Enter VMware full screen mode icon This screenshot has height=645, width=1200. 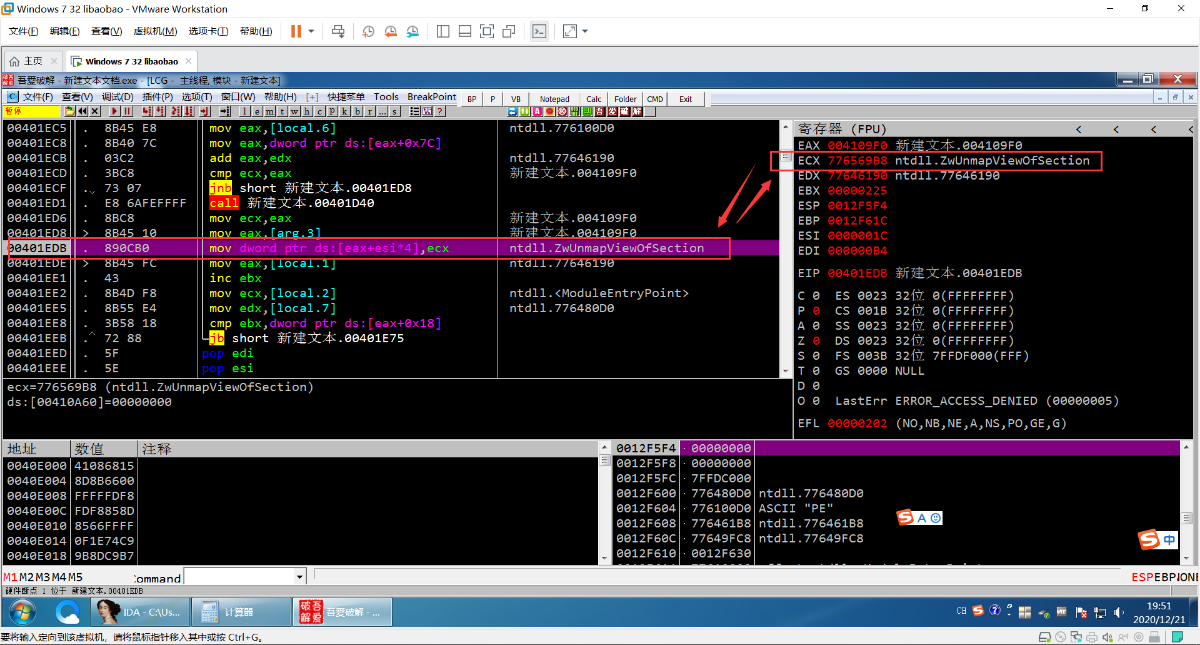click(487, 31)
